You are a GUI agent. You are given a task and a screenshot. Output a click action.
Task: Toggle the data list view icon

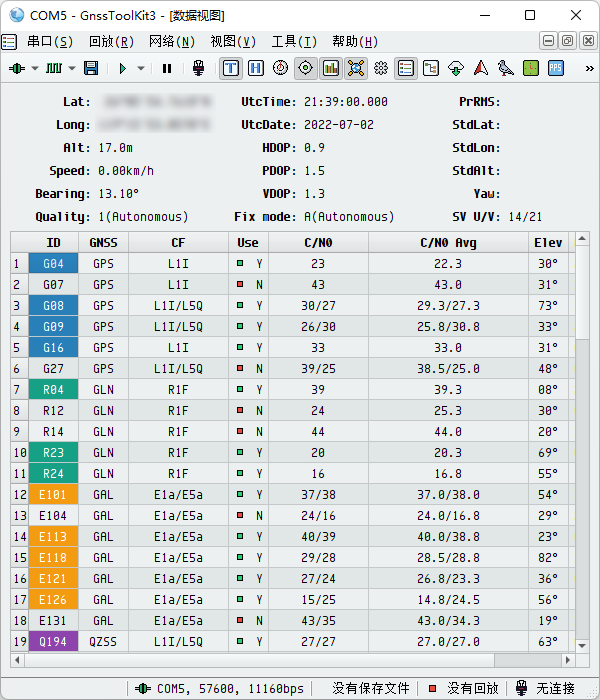(406, 68)
